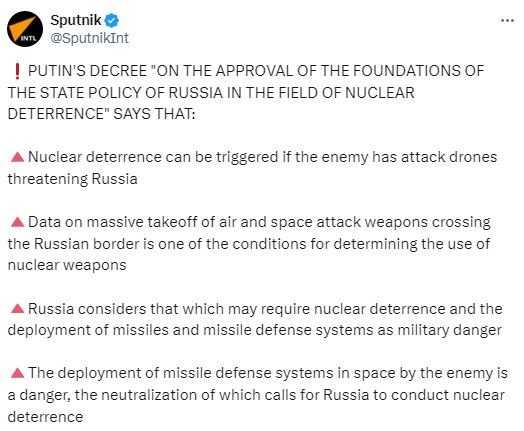Image resolution: width=524 pixels, height=431 pixels.
Task: Open the @SputnikInt handle link
Action: (x=89, y=38)
